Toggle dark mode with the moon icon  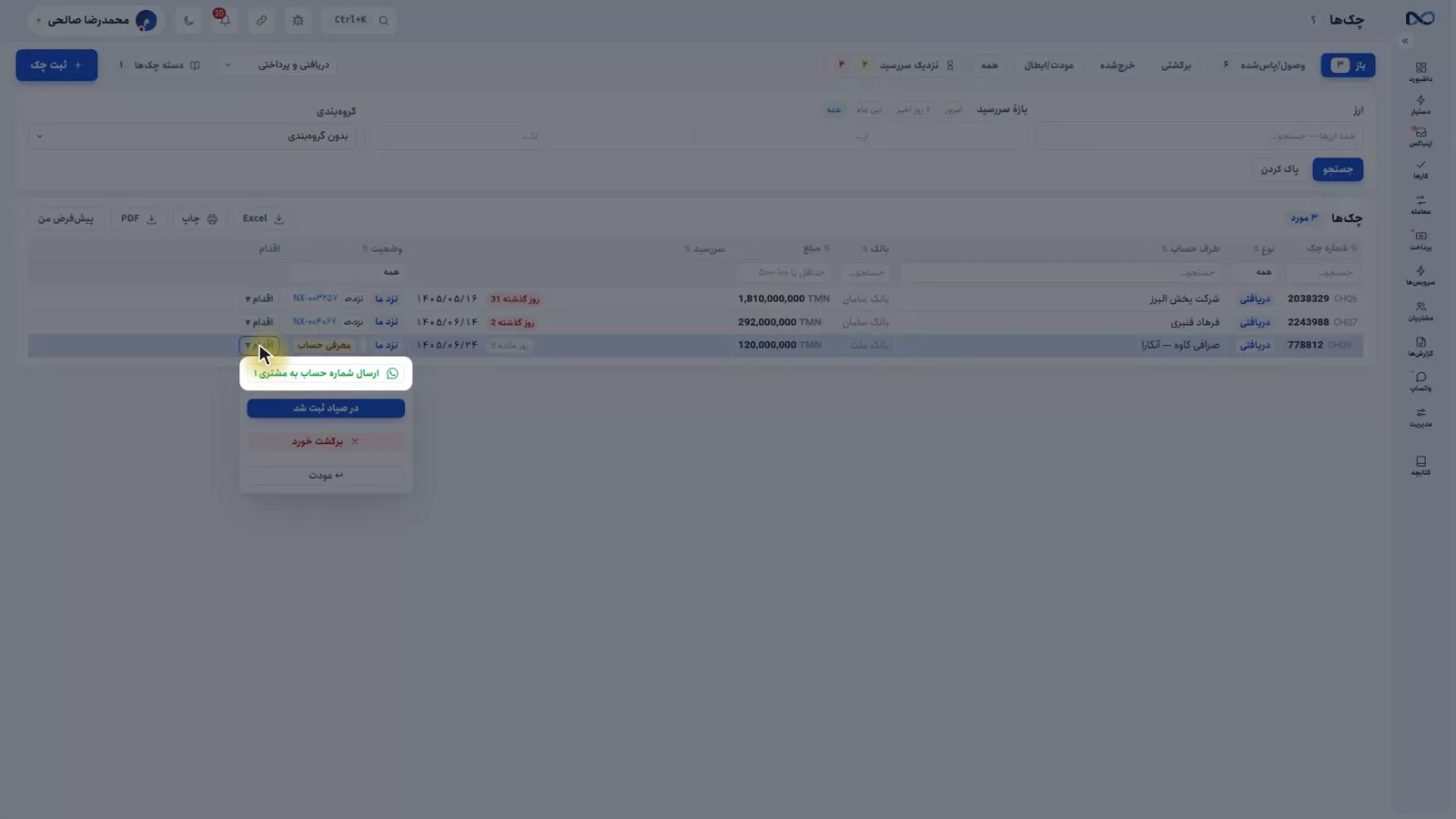pyautogui.click(x=188, y=20)
